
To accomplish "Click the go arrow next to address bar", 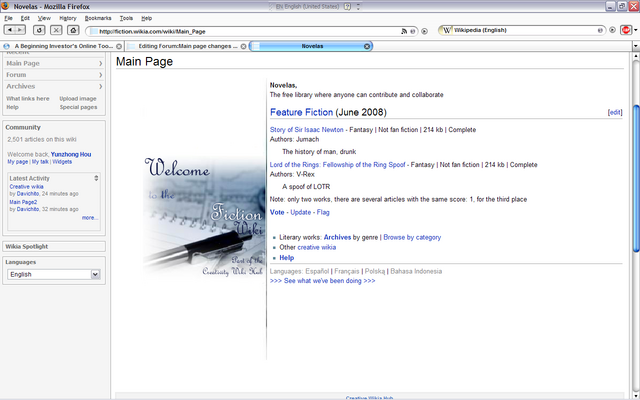I will tap(424, 31).
